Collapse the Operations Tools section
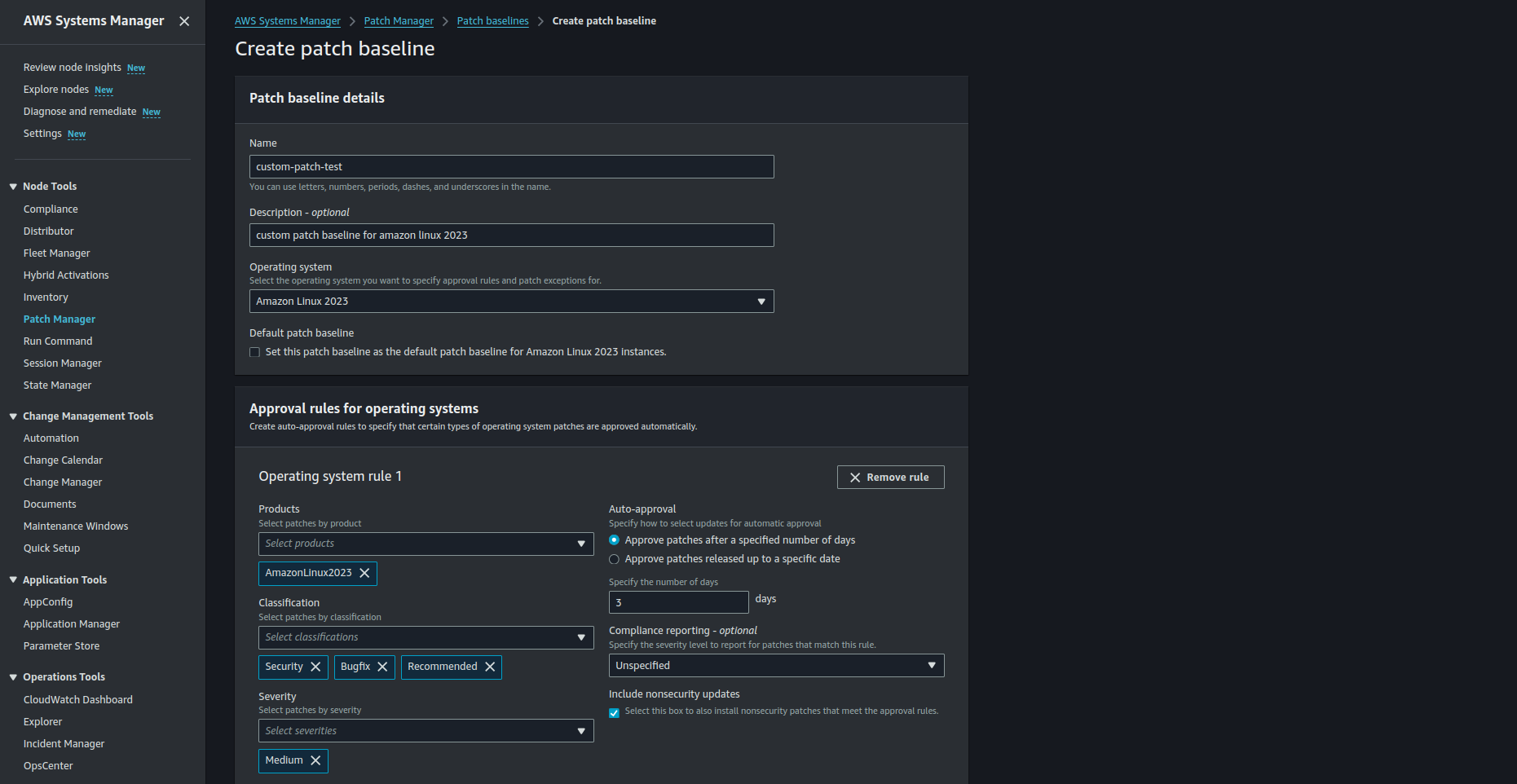Viewport: 1517px width, 784px height. click(13, 677)
